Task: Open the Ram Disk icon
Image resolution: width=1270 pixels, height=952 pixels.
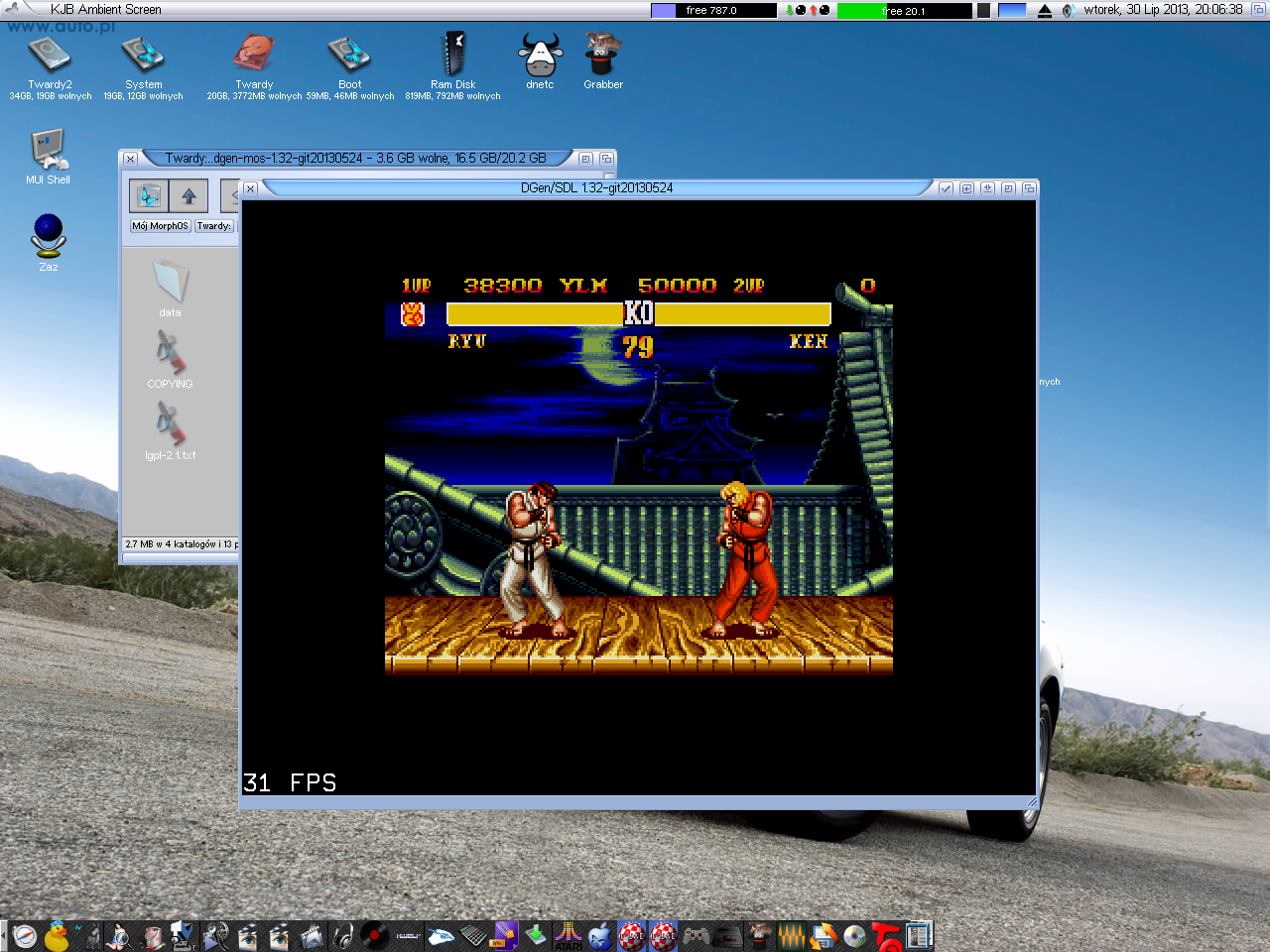Action: tap(453, 54)
